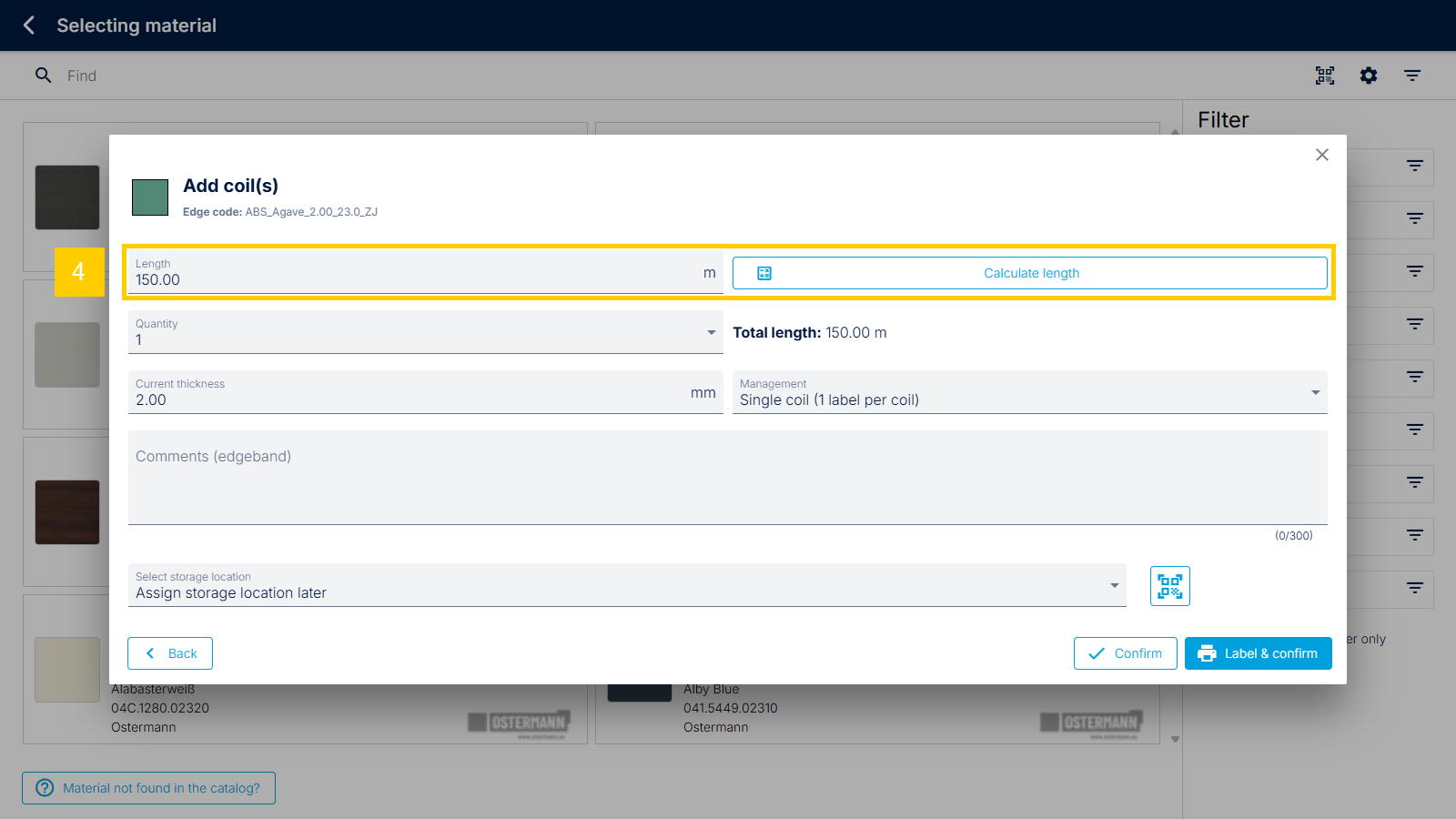
Task: Scan storage location QR code icon
Action: (1170, 586)
